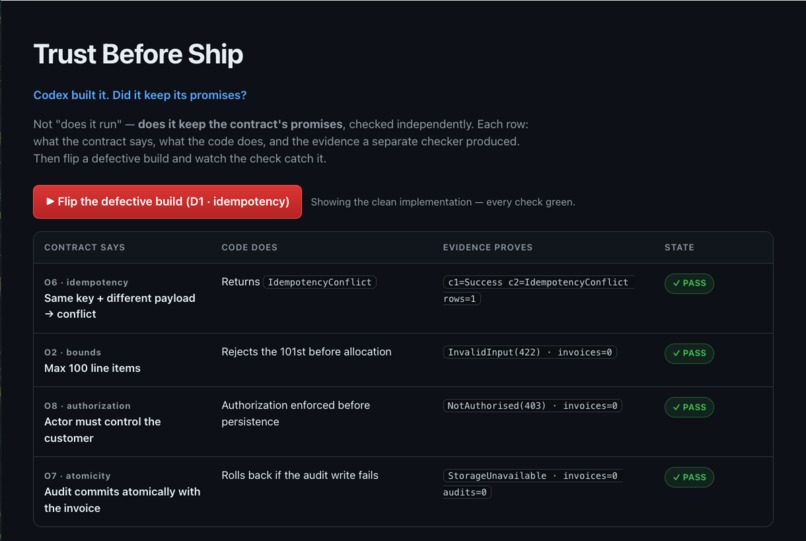Select the CODE DOES column header
Viewport: 806px width, 541px height.
pos(249,247)
